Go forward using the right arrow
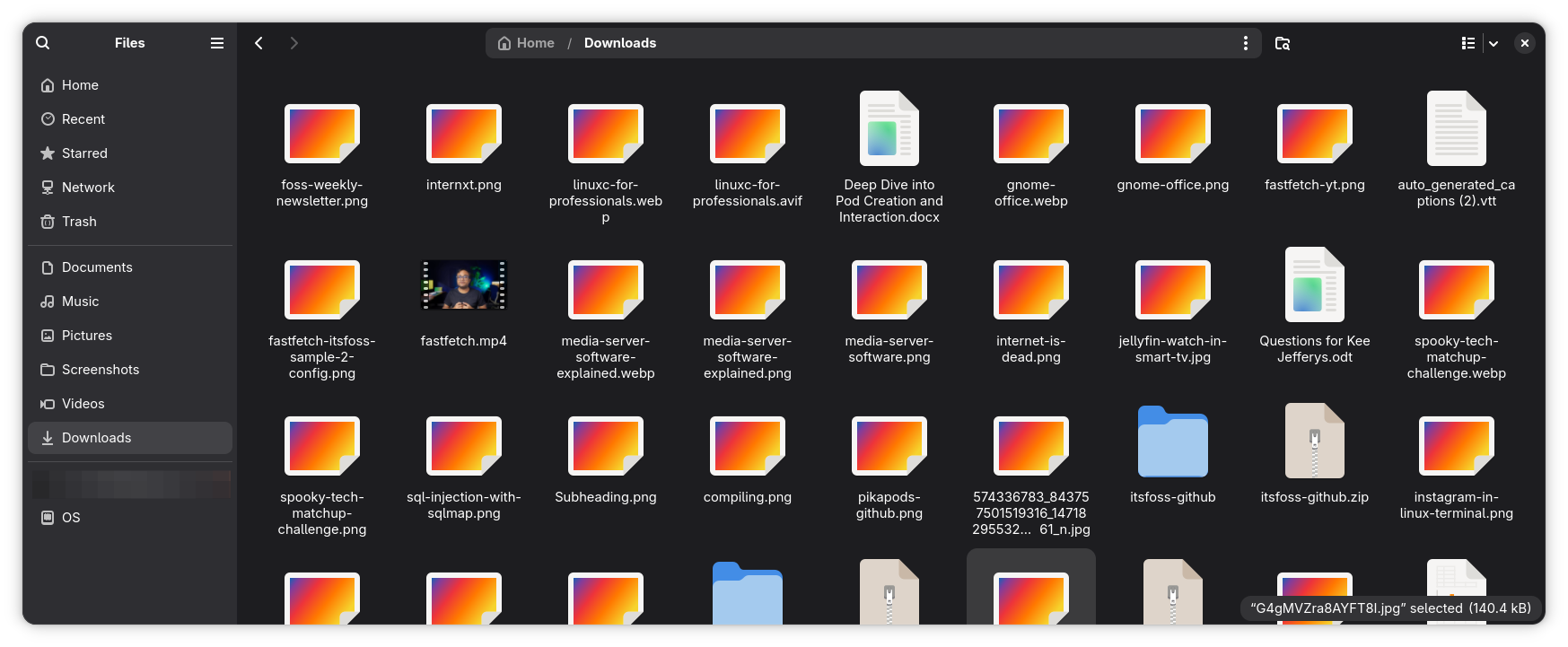This screenshot has width=1568, height=647. pos(293,43)
